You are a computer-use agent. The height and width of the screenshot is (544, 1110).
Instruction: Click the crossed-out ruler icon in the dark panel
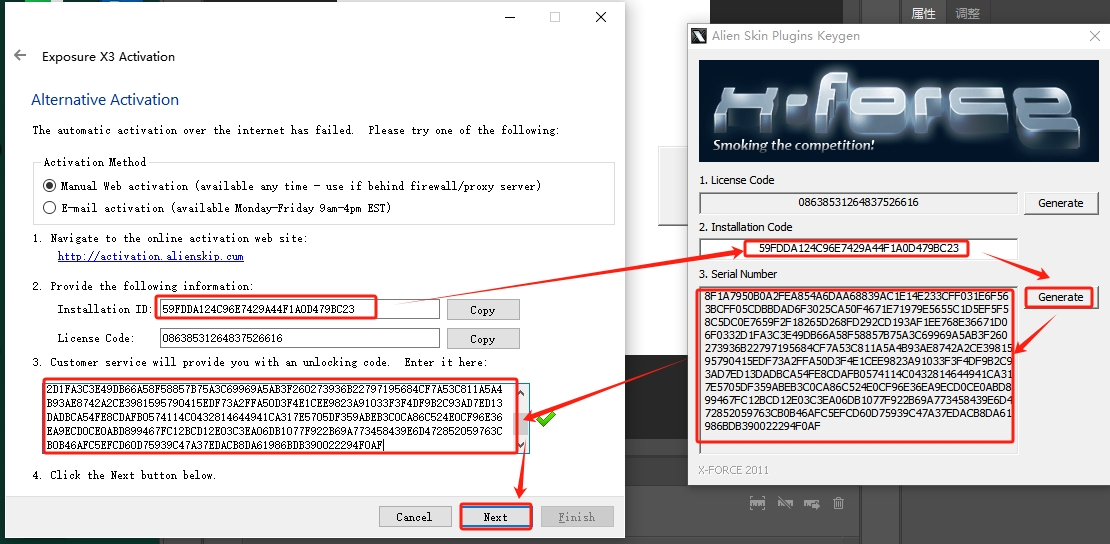[784, 503]
